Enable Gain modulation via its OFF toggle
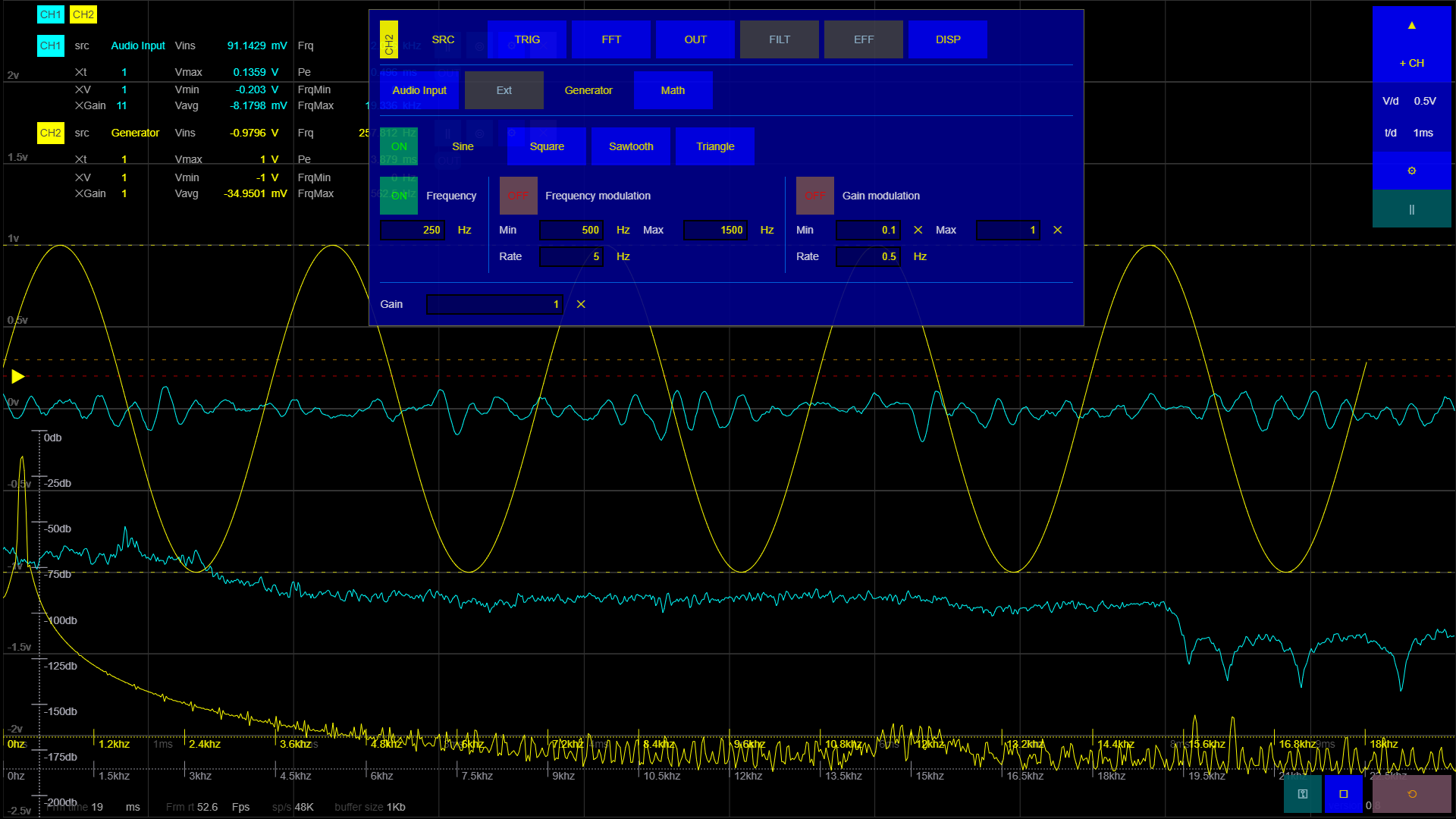 [x=814, y=196]
